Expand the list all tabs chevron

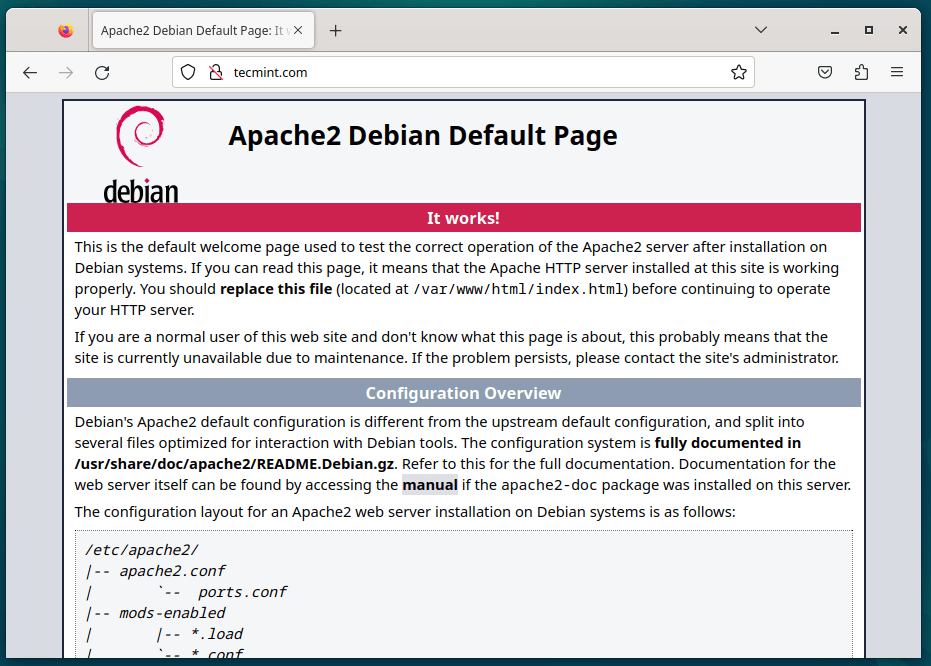761,30
